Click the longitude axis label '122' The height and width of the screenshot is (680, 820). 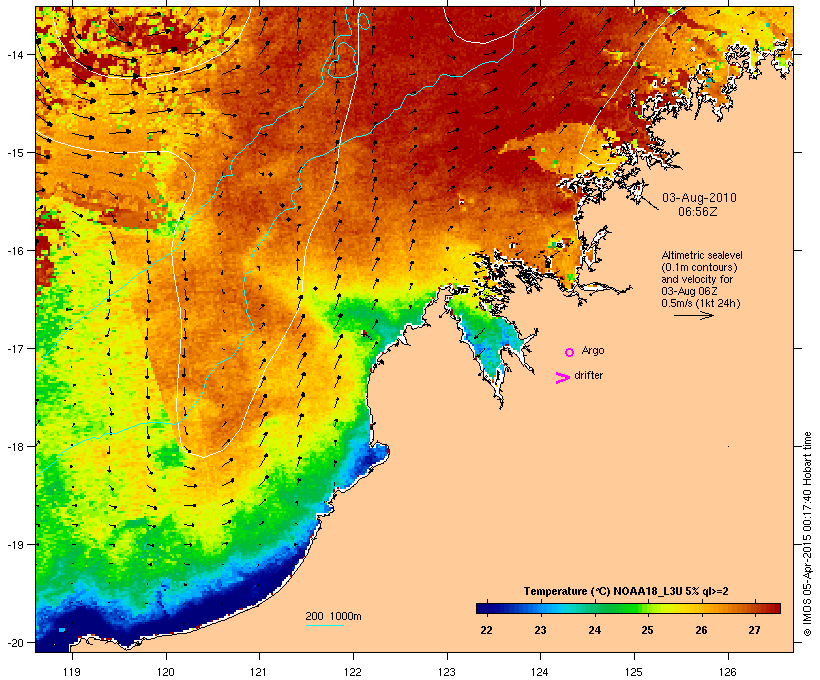point(353,672)
